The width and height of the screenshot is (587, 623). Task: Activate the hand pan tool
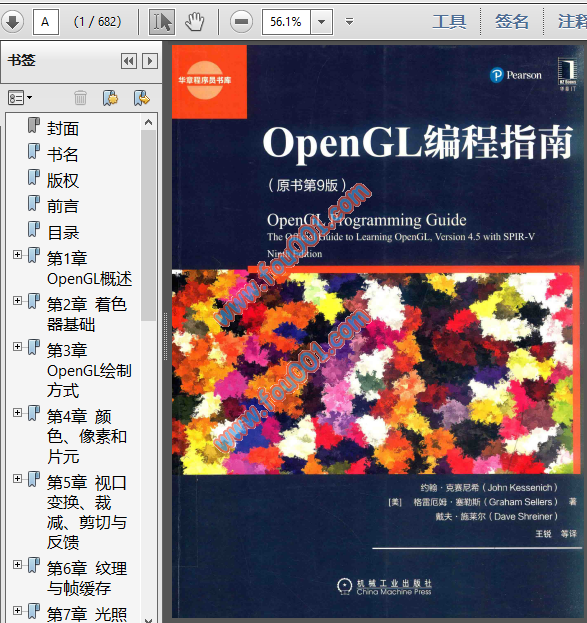pyautogui.click(x=195, y=22)
